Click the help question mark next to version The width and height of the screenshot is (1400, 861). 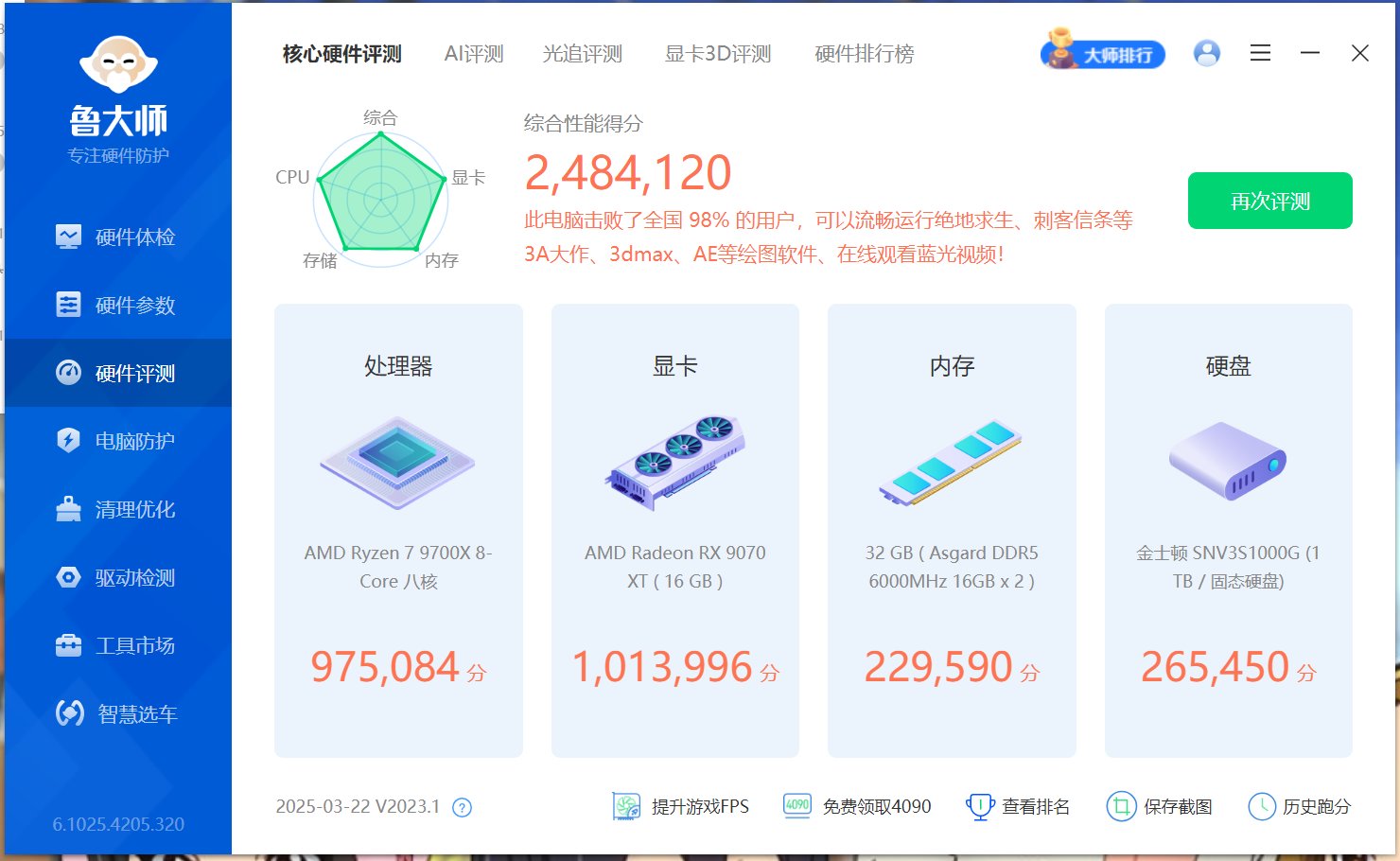[461, 807]
